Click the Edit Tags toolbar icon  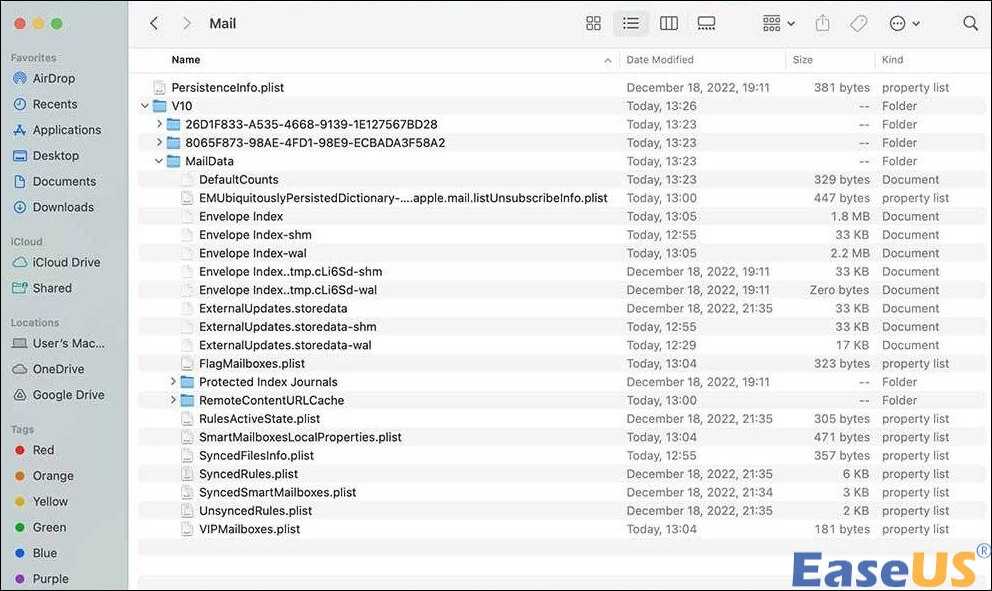pos(858,23)
